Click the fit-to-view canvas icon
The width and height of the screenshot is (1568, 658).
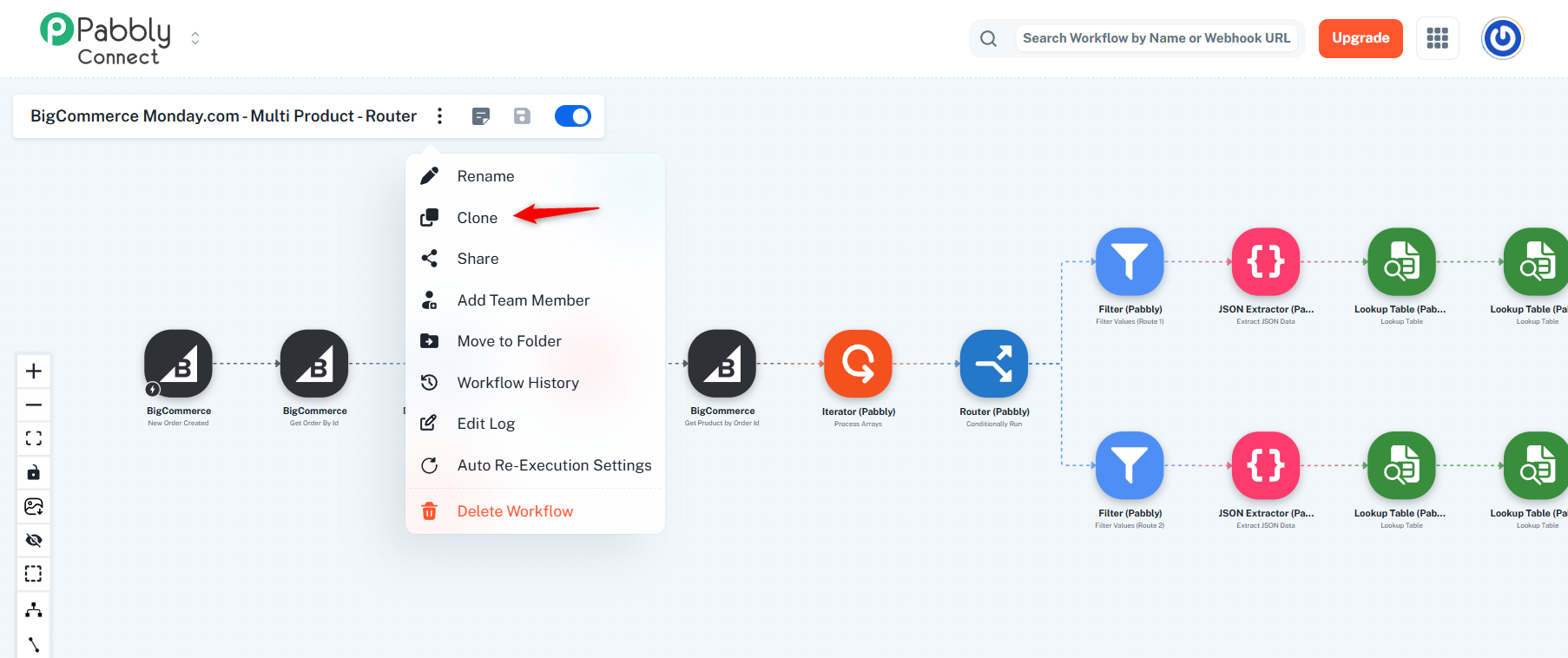[x=34, y=438]
